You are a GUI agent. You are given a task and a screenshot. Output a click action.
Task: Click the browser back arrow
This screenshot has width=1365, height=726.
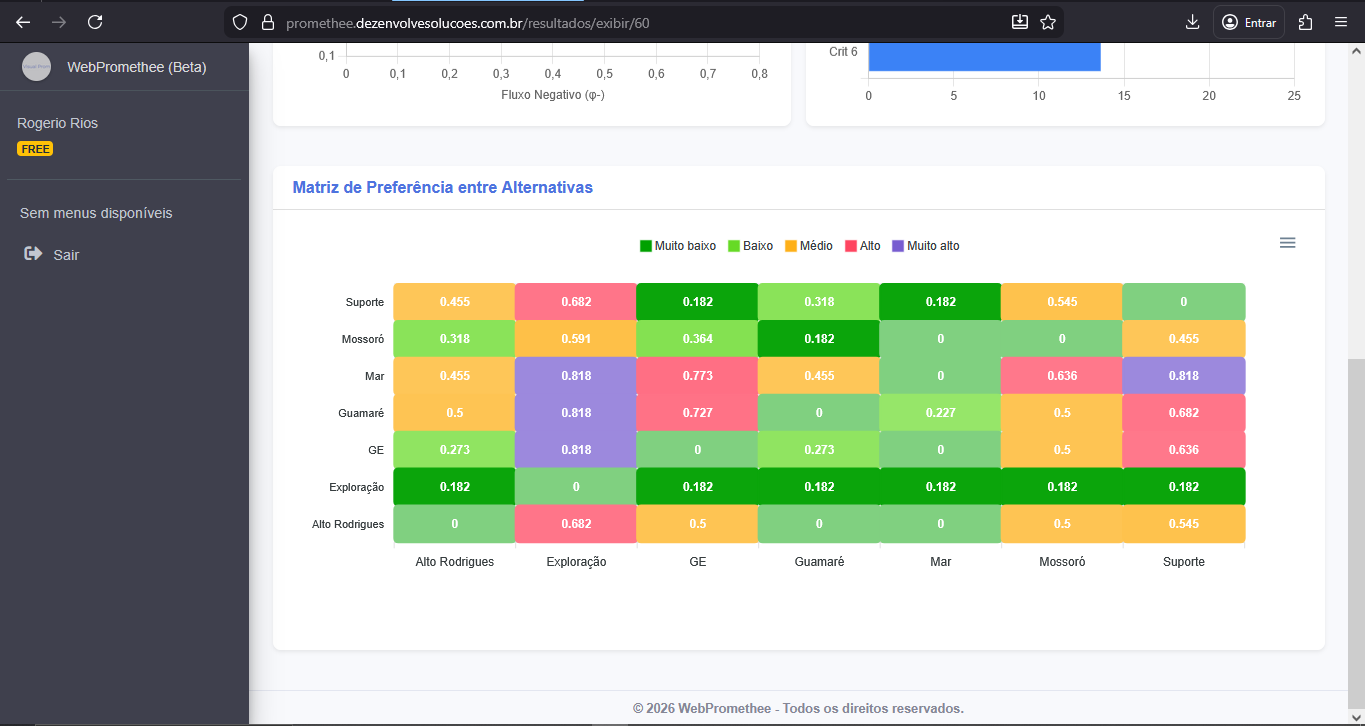tap(23, 22)
